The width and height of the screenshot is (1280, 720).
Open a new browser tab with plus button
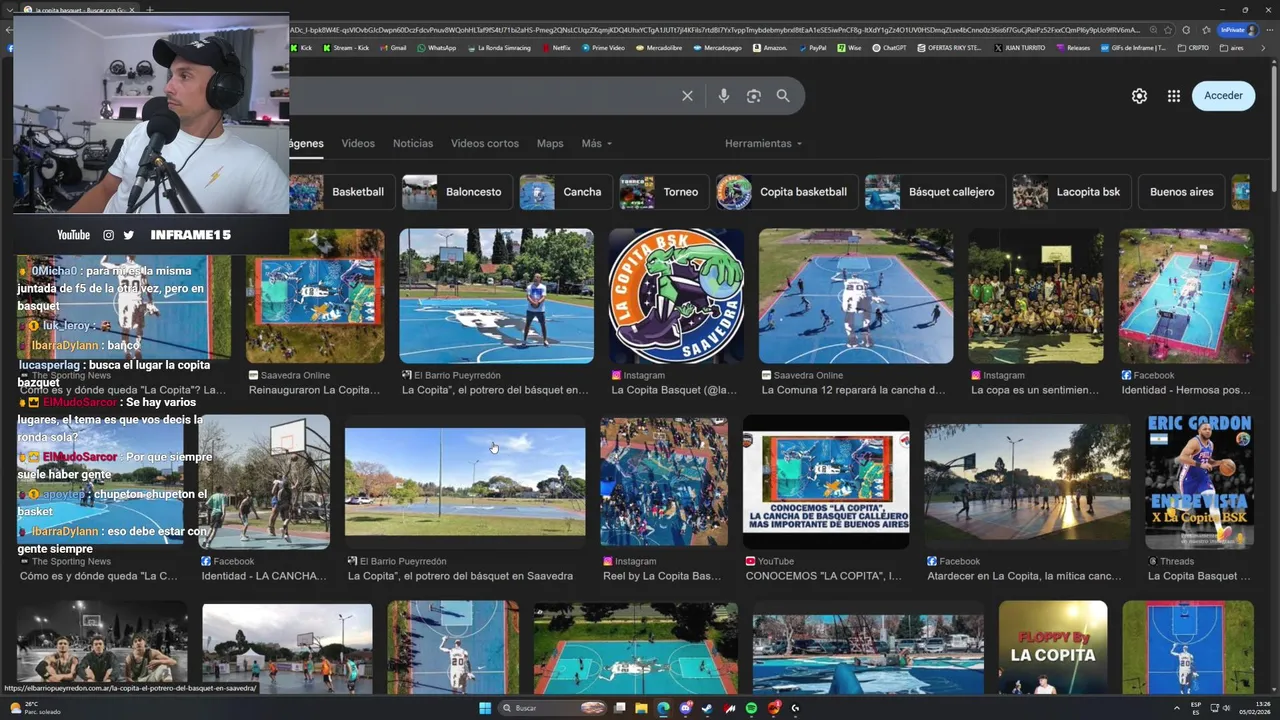point(149,9)
